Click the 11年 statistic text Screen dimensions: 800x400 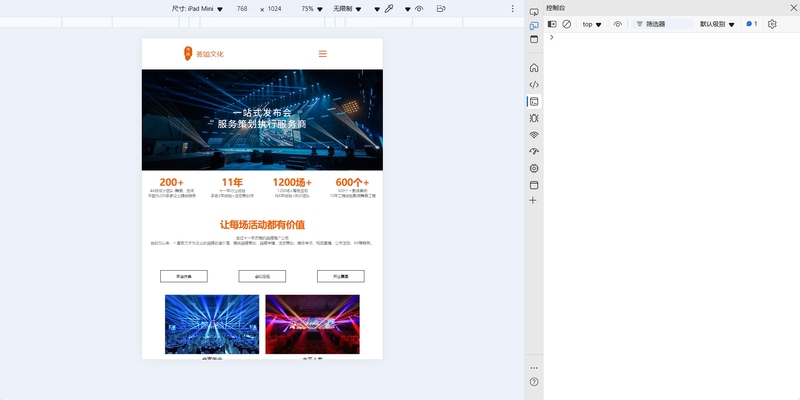pyautogui.click(x=232, y=182)
